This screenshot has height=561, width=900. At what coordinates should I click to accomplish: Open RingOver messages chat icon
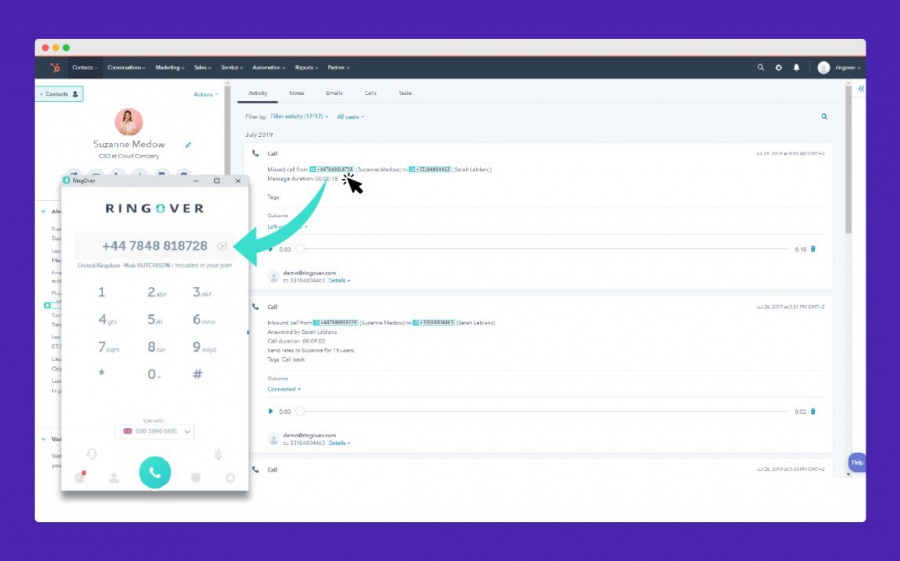pos(196,478)
